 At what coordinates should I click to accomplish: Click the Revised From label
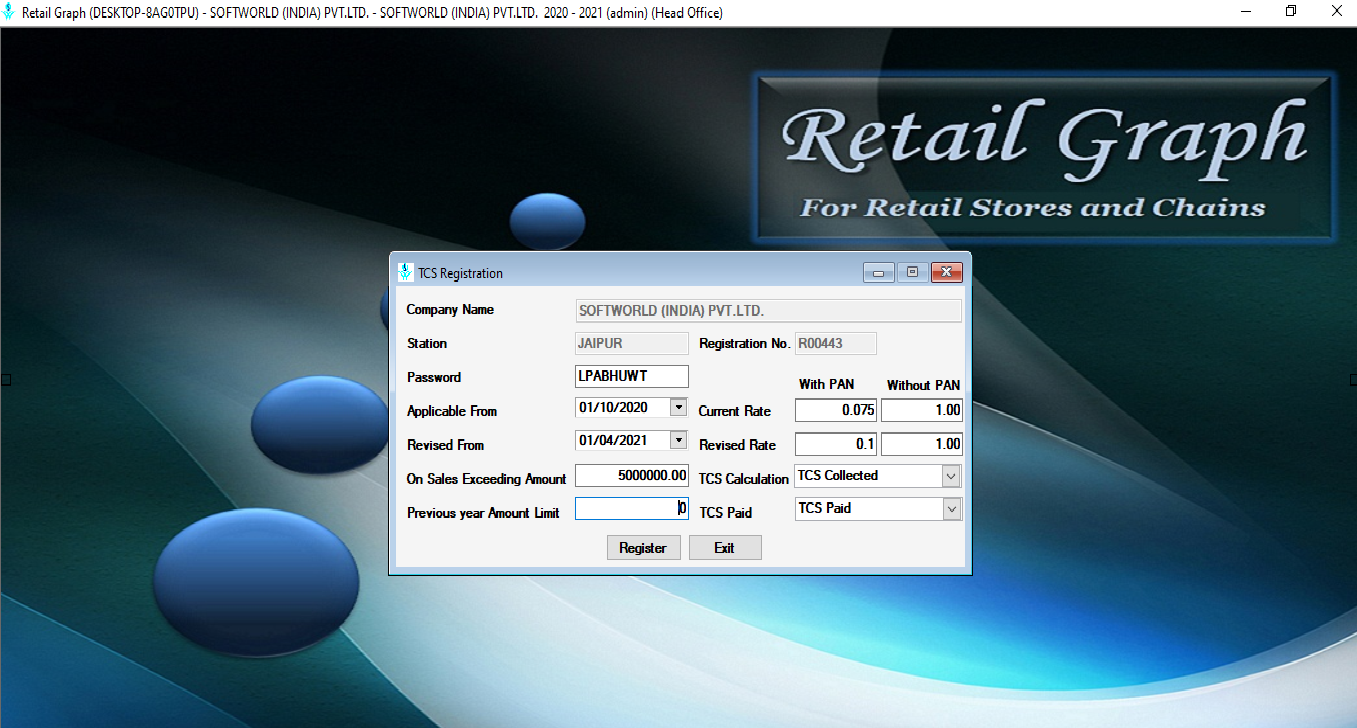(445, 445)
